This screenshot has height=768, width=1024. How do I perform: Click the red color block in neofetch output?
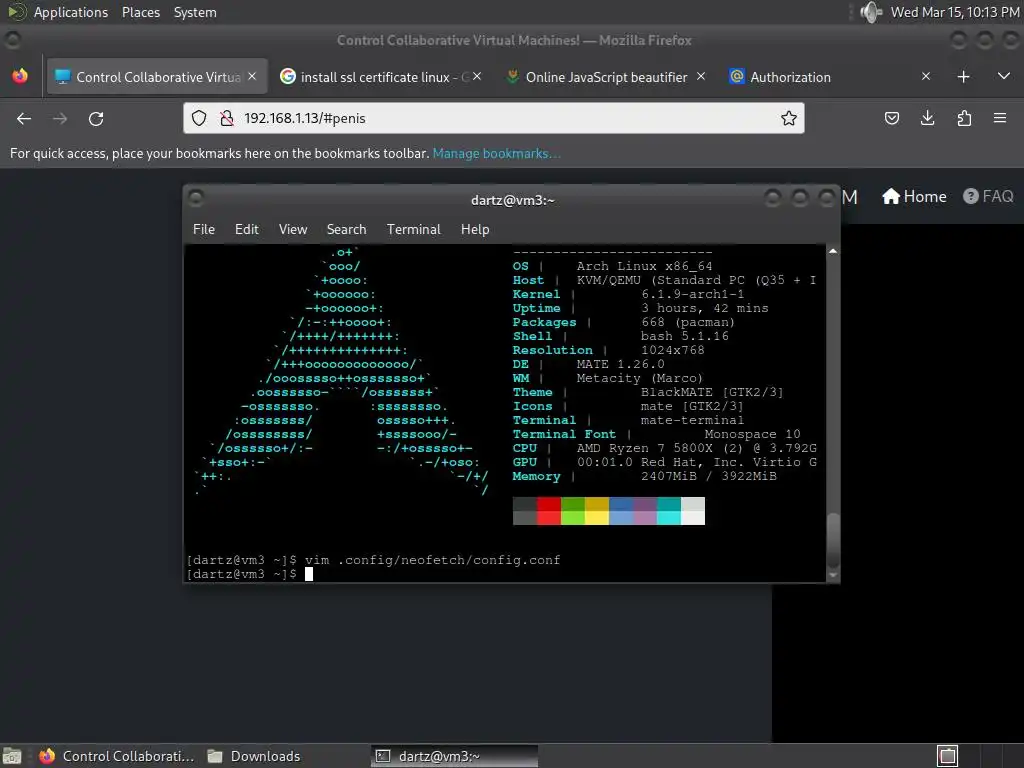(x=549, y=511)
